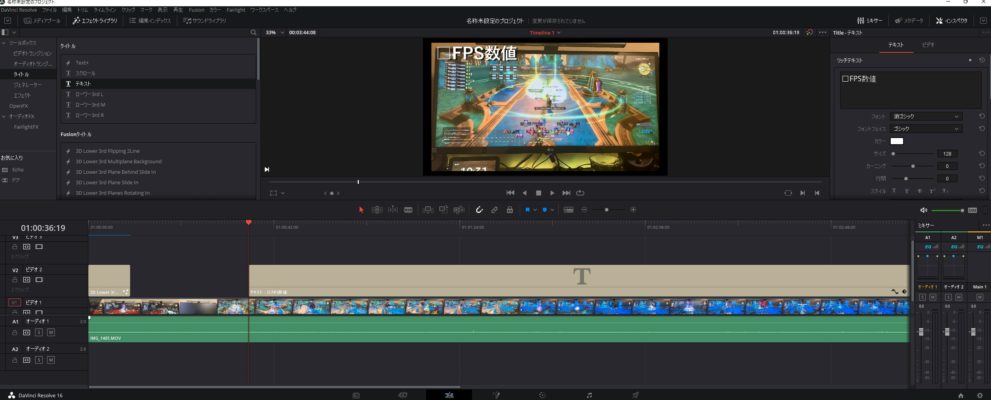991x400 pixels.
Task: Click the timeline zoom in plus button
Action: (633, 210)
